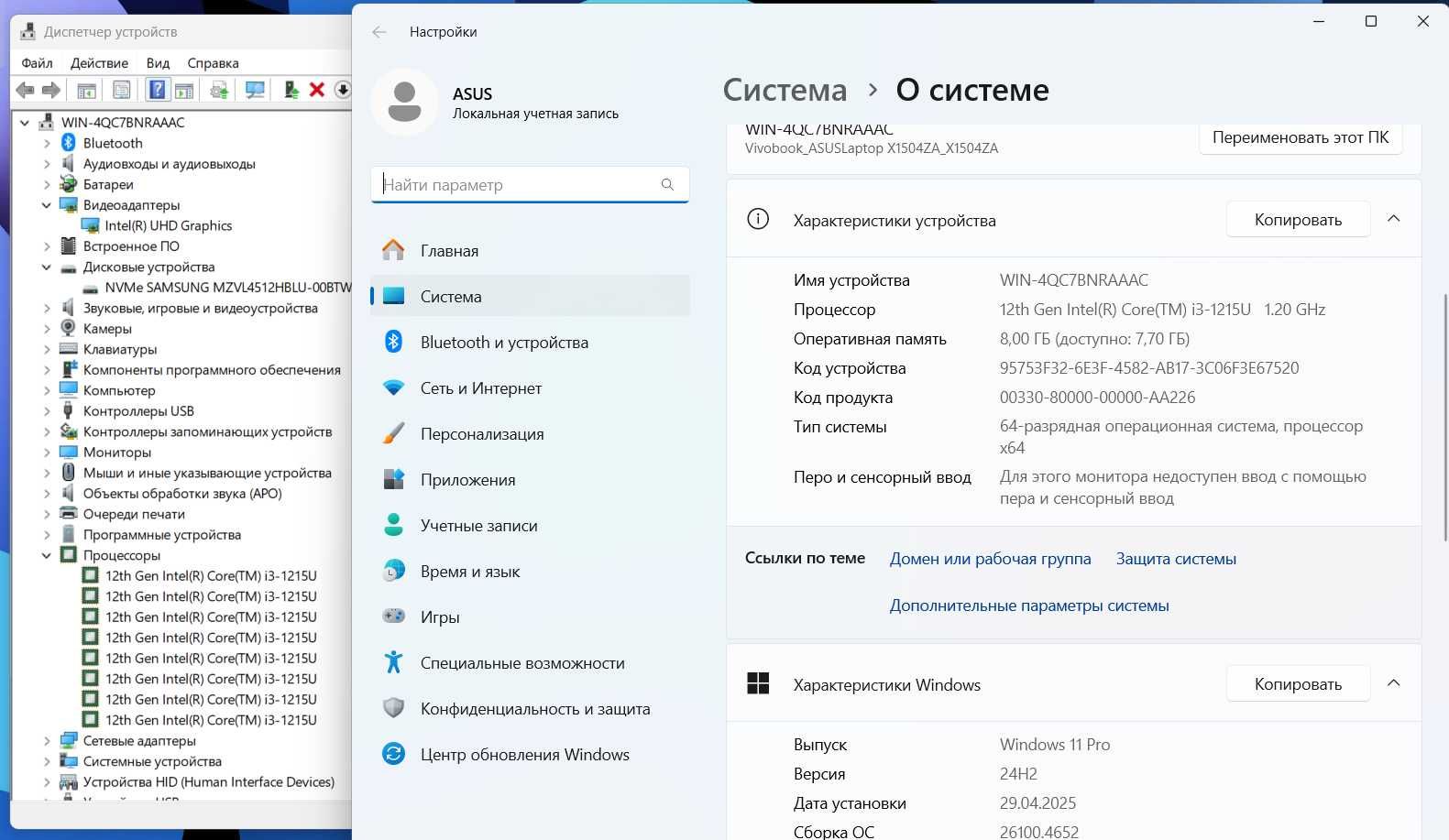The image size is (1449, 840).
Task: Collapse Характеристики Windows section chevron
Action: [x=1394, y=683]
